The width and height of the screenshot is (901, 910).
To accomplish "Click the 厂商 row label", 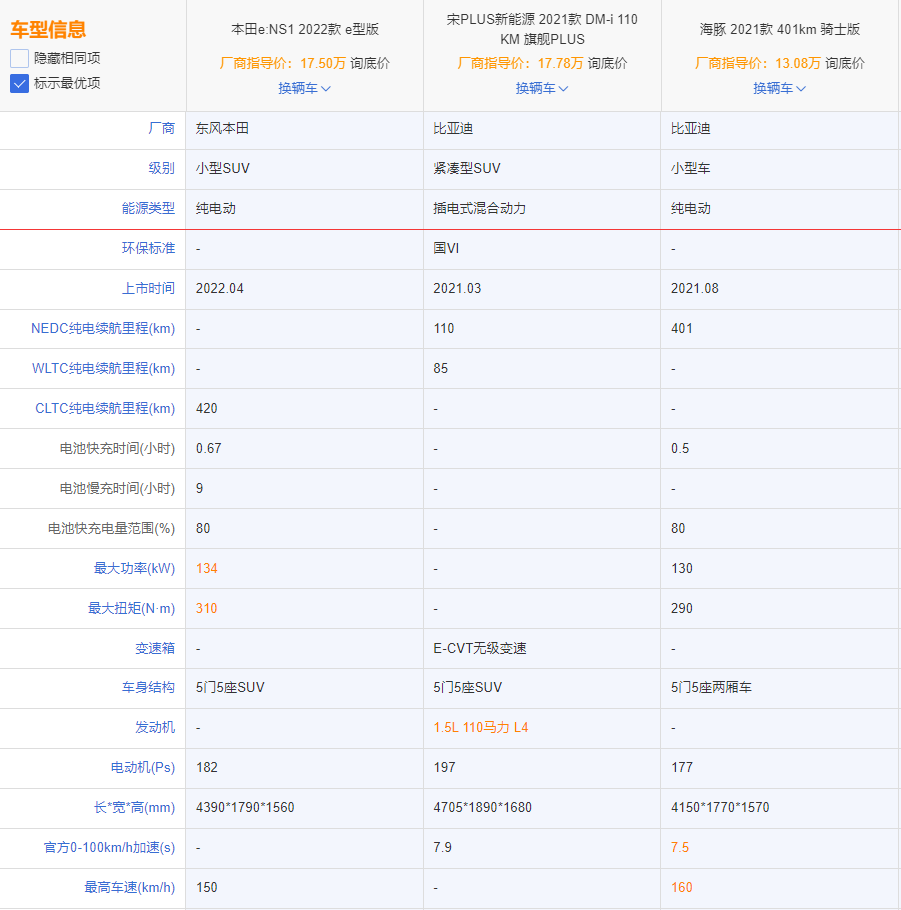I will click(x=161, y=128).
